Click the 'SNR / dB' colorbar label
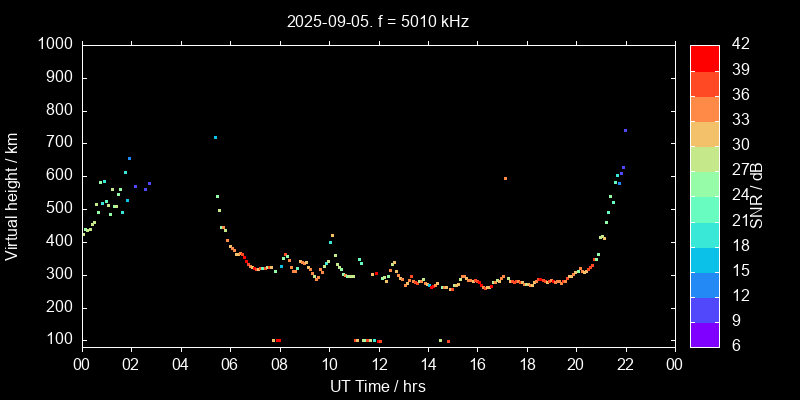The height and width of the screenshot is (400, 800). tap(757, 196)
